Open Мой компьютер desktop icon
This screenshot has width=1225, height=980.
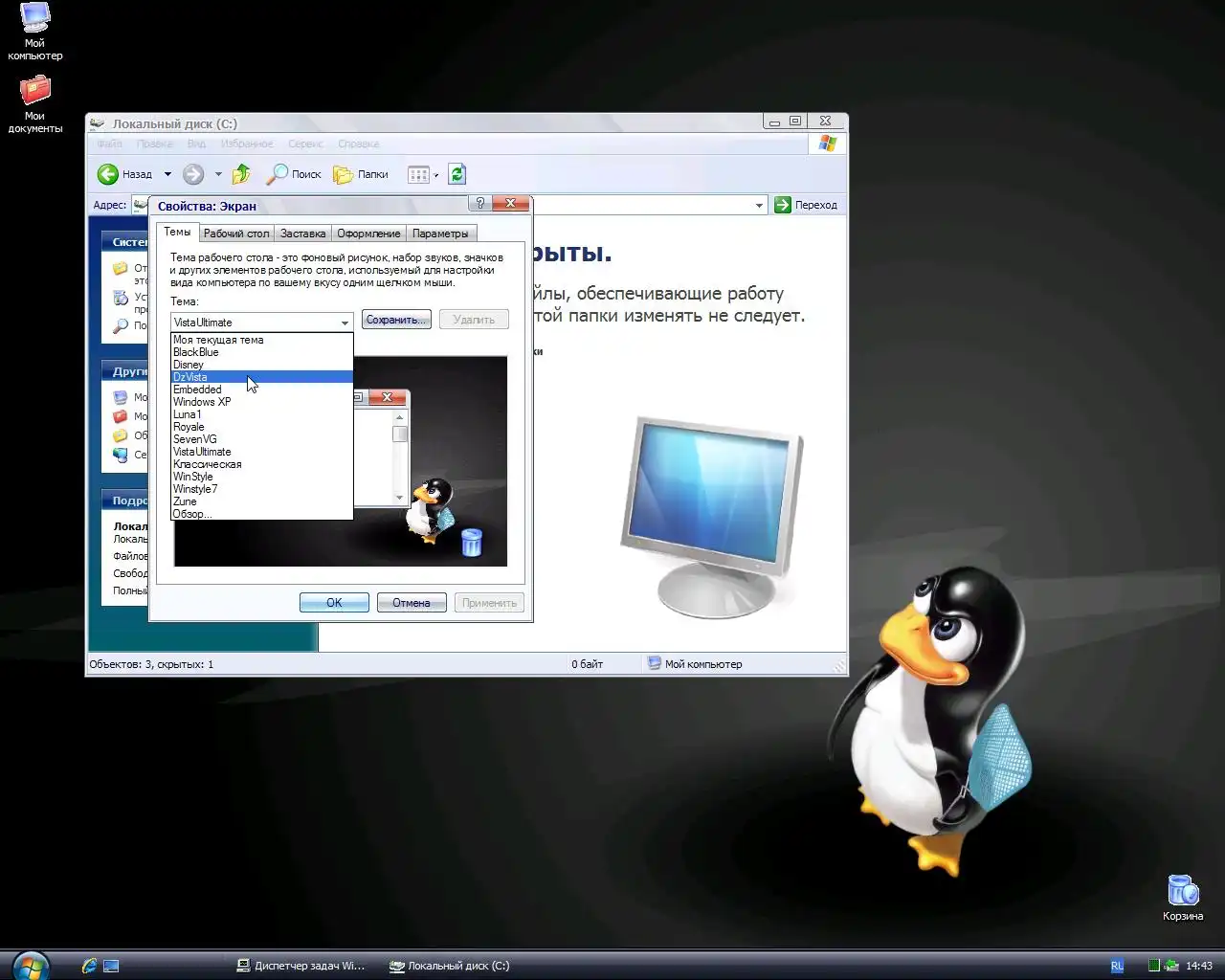click(34, 32)
